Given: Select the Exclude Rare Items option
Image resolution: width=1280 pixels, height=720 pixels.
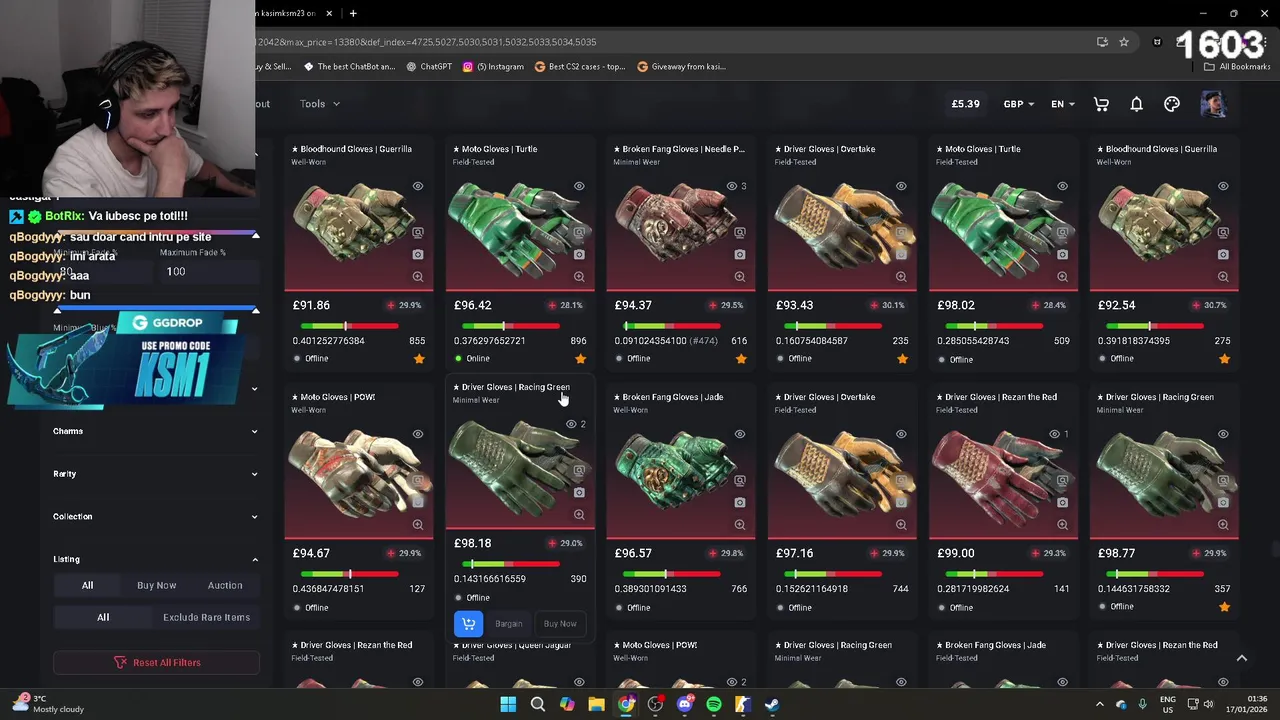Looking at the screenshot, I should [206, 618].
